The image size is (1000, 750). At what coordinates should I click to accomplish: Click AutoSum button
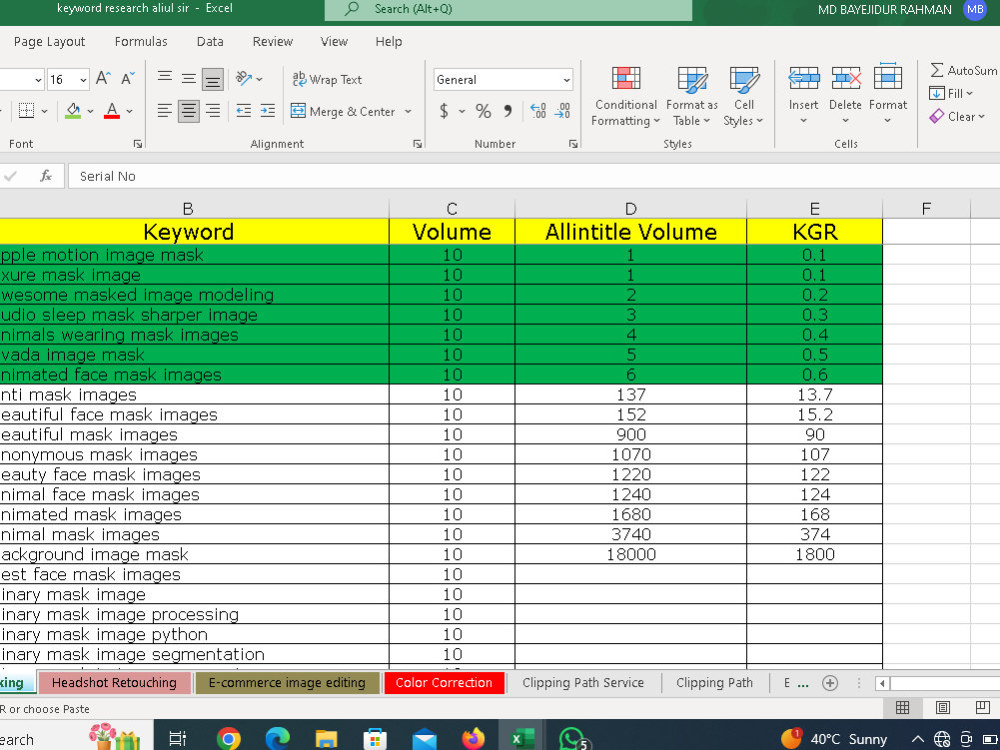tap(963, 70)
